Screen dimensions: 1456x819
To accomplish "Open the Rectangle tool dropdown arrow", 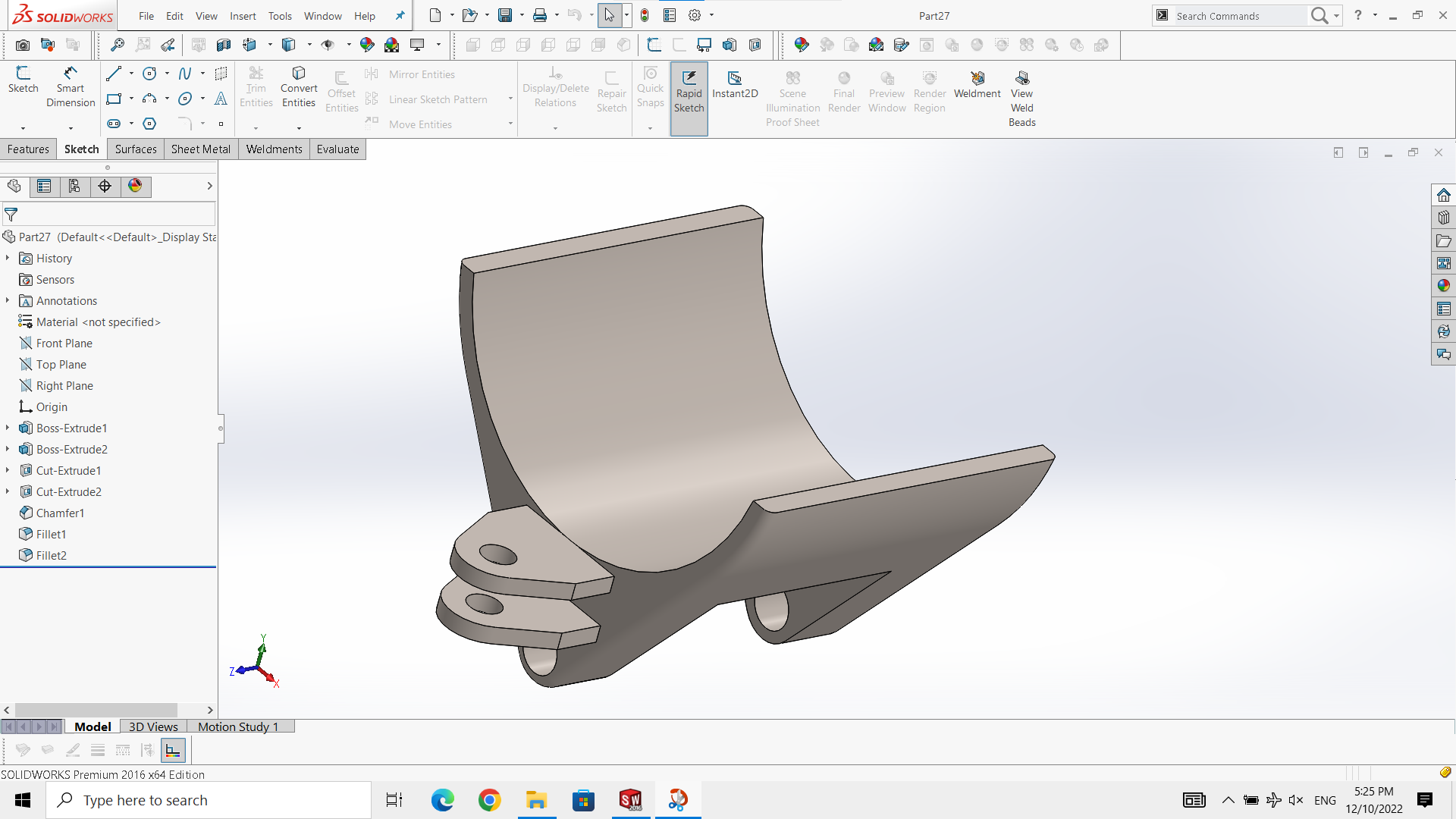I will tap(131, 99).
